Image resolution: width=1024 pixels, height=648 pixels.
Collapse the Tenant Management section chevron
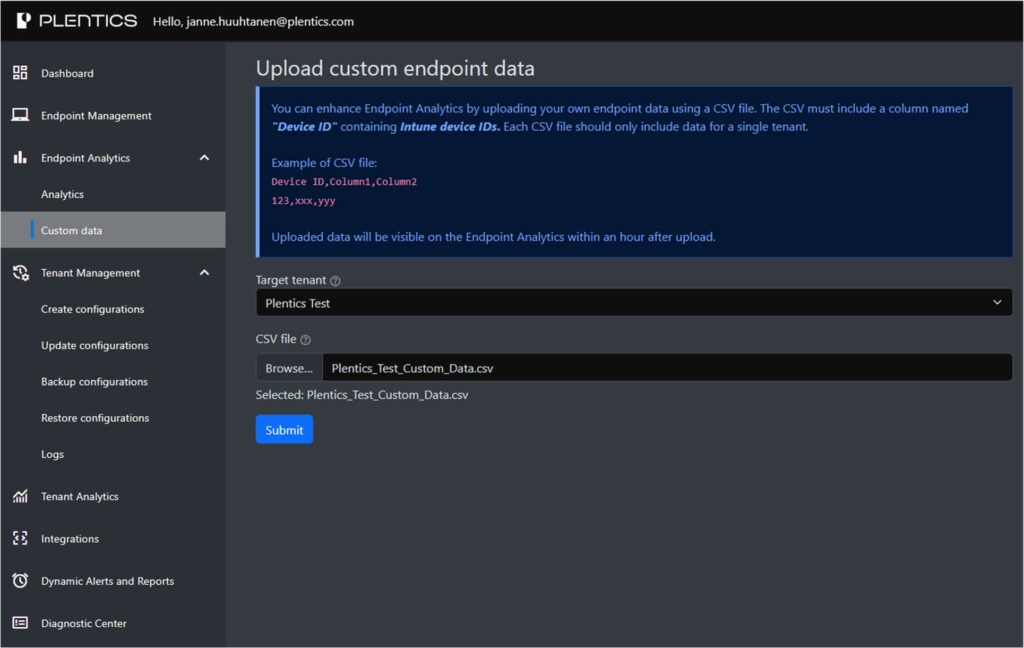(x=204, y=272)
